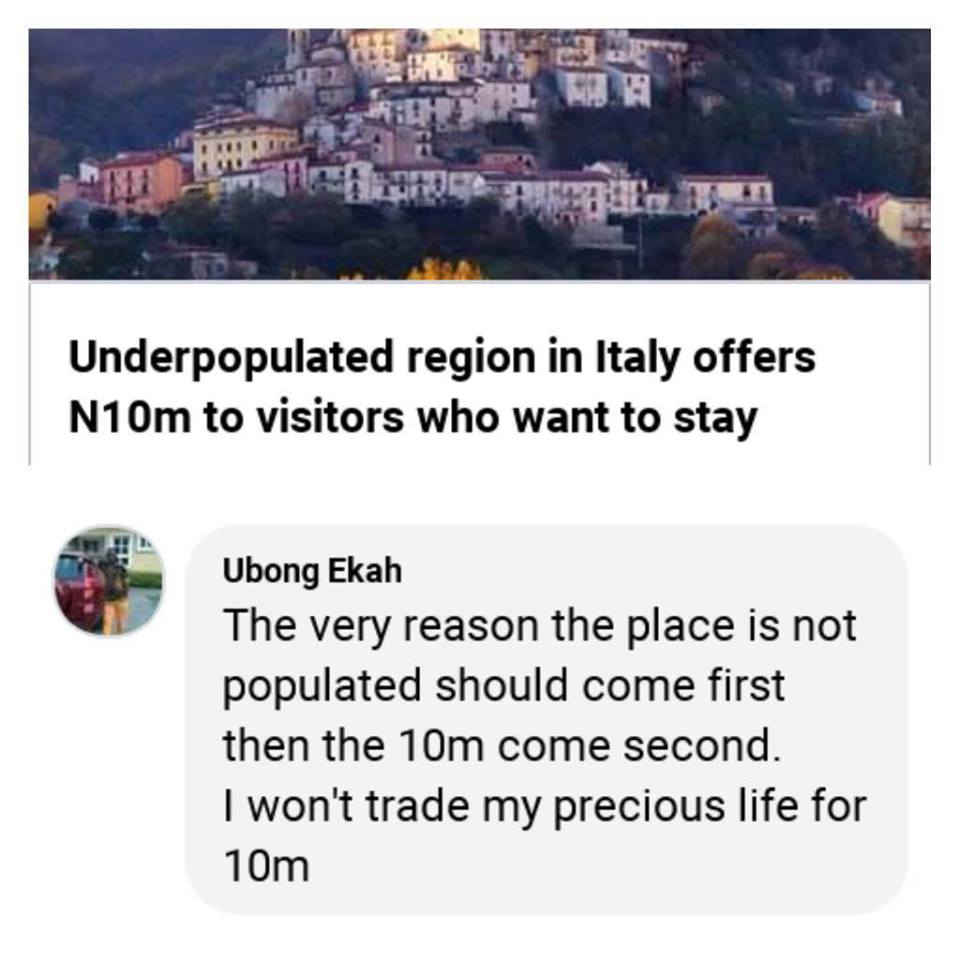Screen dimensions: 960x960
Task: Click comment line 'populated should come first'
Action: click(504, 686)
